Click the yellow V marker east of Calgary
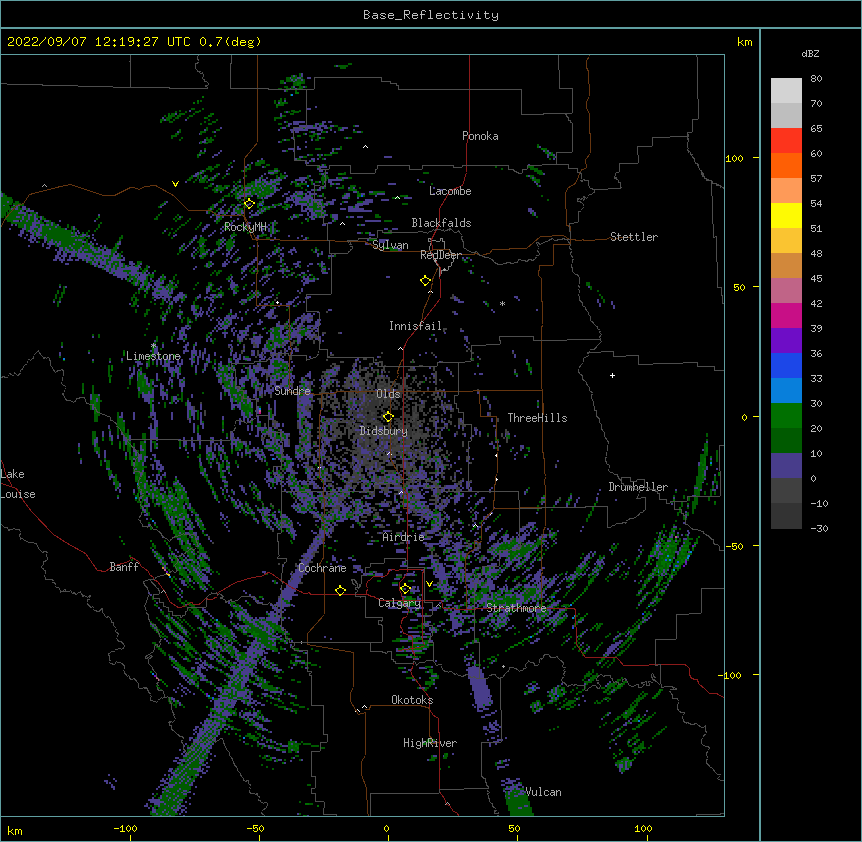 [429, 584]
